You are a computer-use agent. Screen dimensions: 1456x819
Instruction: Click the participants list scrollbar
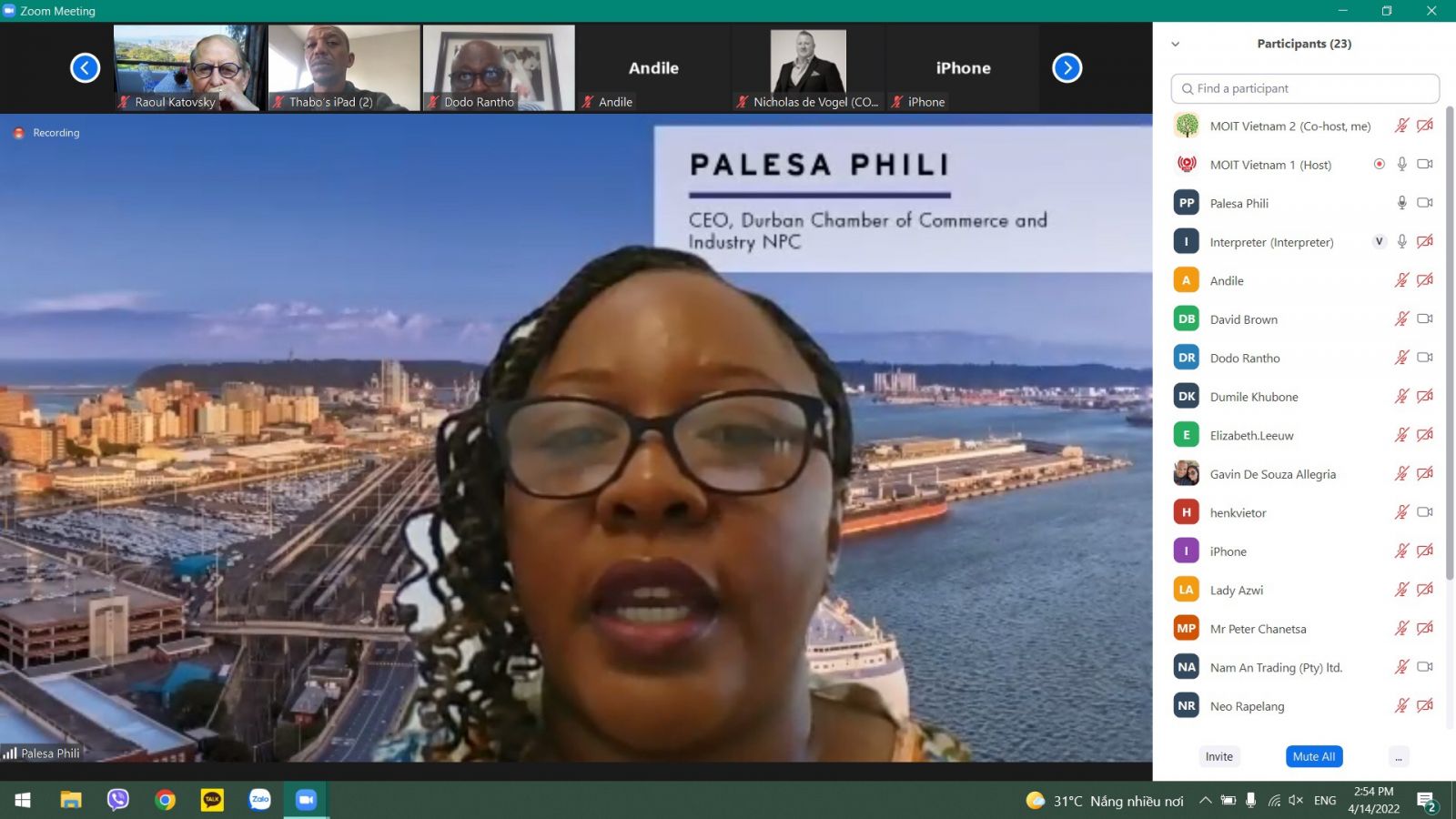click(x=1449, y=346)
